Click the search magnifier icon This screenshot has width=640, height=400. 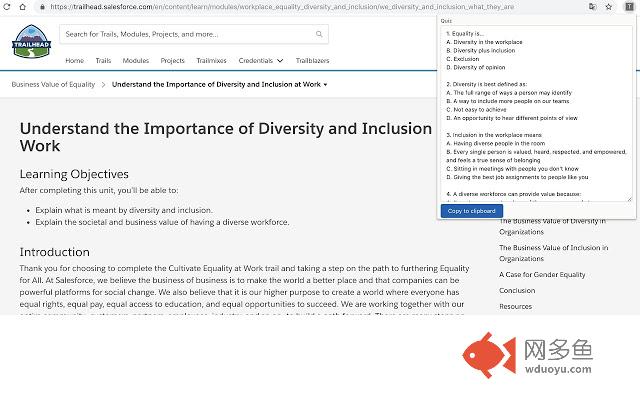click(319, 34)
